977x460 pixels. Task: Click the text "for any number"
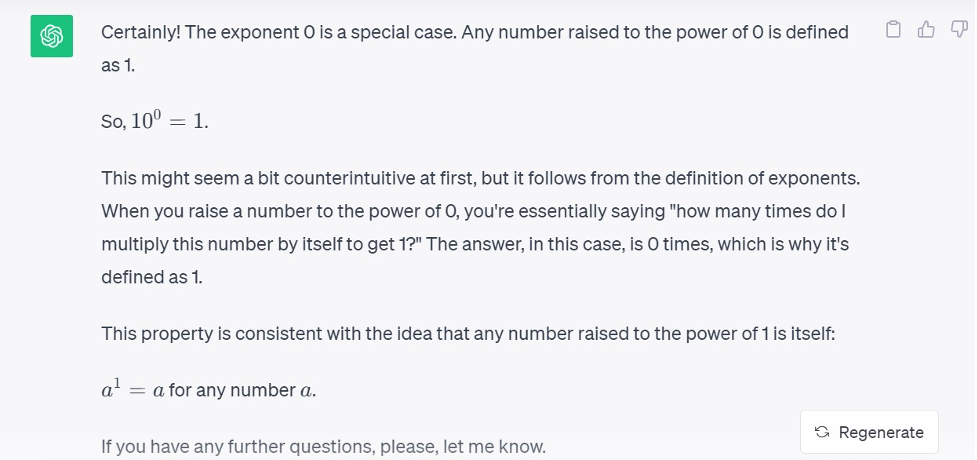[x=232, y=391]
